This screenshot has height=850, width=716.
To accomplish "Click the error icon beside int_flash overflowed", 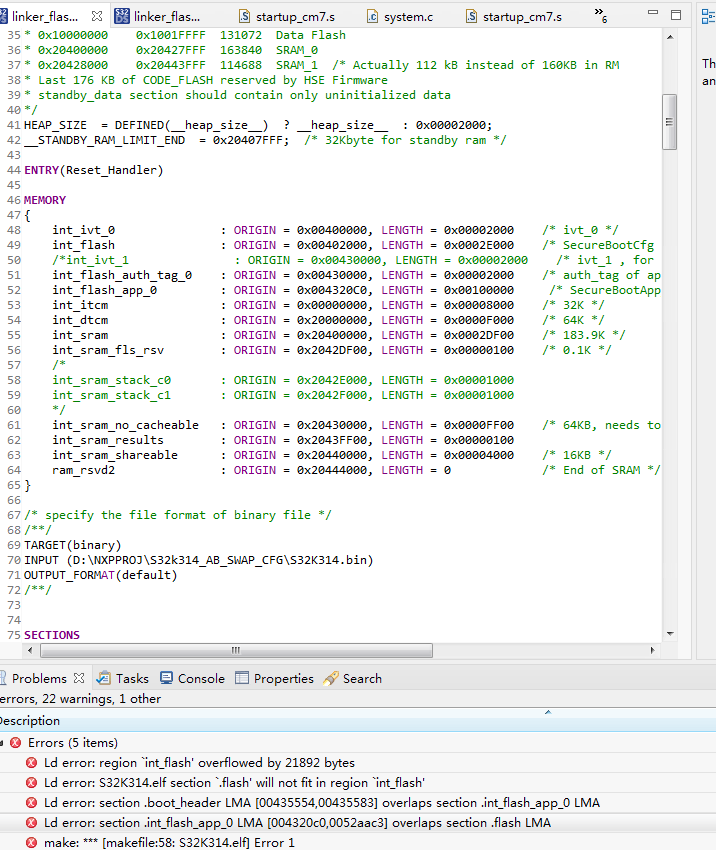I will 31,763.
